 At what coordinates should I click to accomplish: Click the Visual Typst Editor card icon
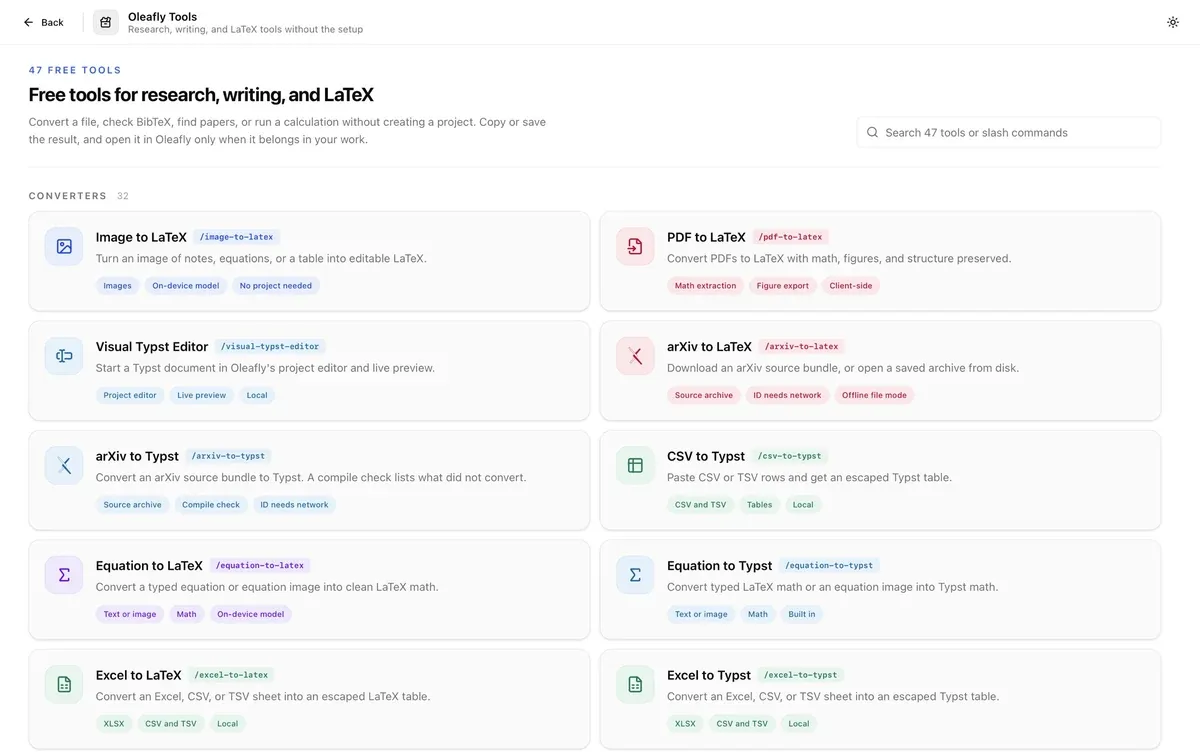coord(64,356)
